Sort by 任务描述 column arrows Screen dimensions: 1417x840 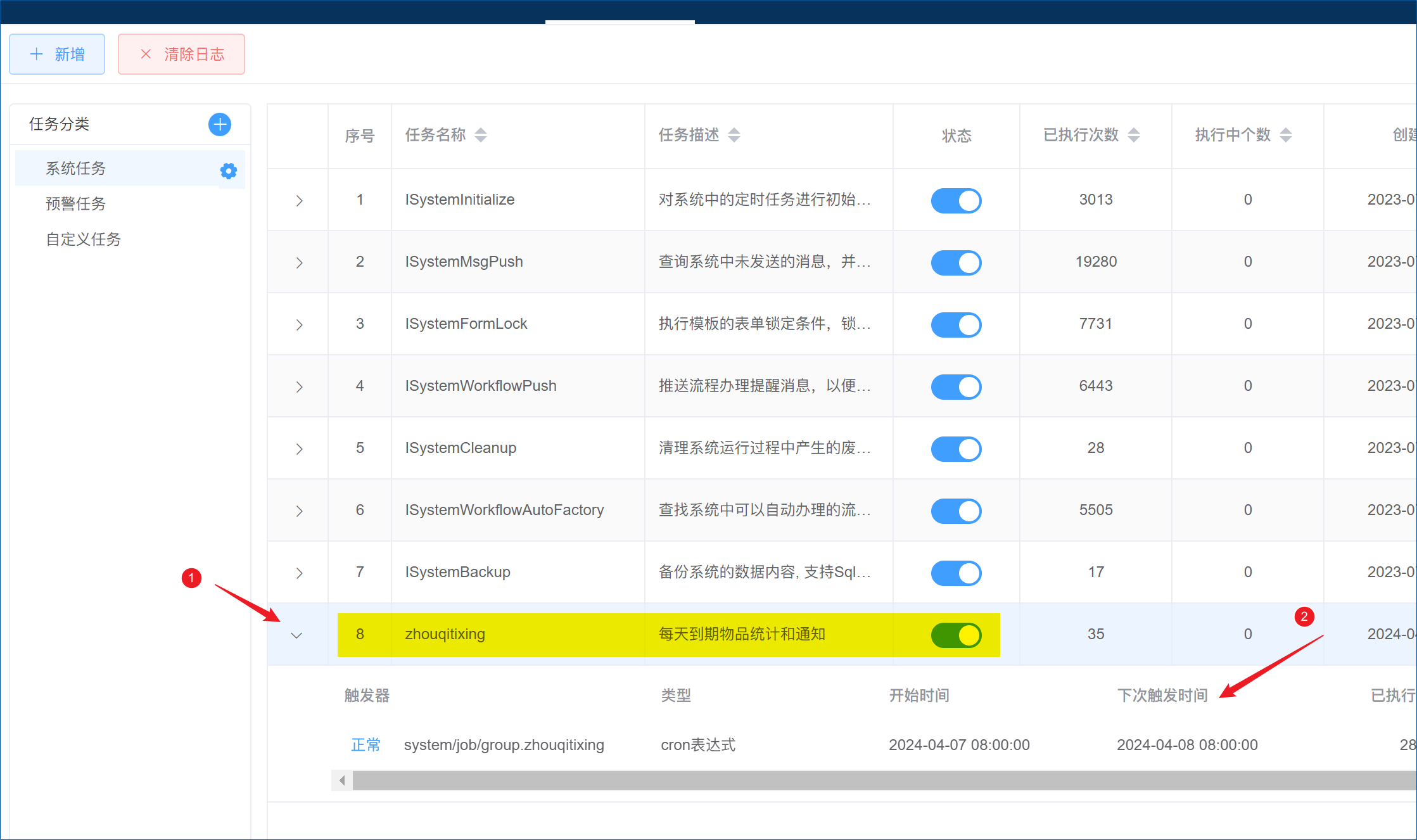pos(734,135)
